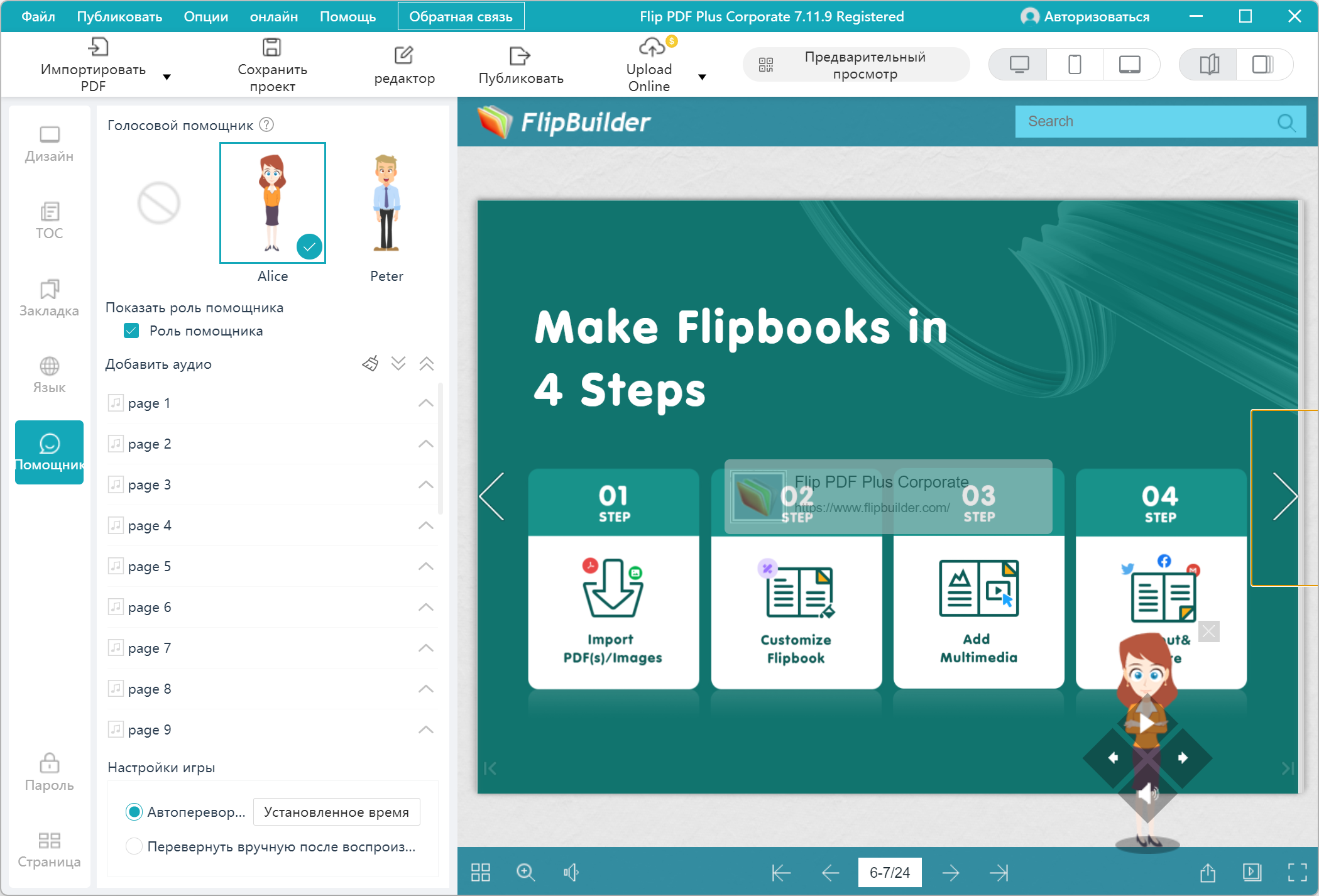Clear all audio with broom icon

click(370, 364)
